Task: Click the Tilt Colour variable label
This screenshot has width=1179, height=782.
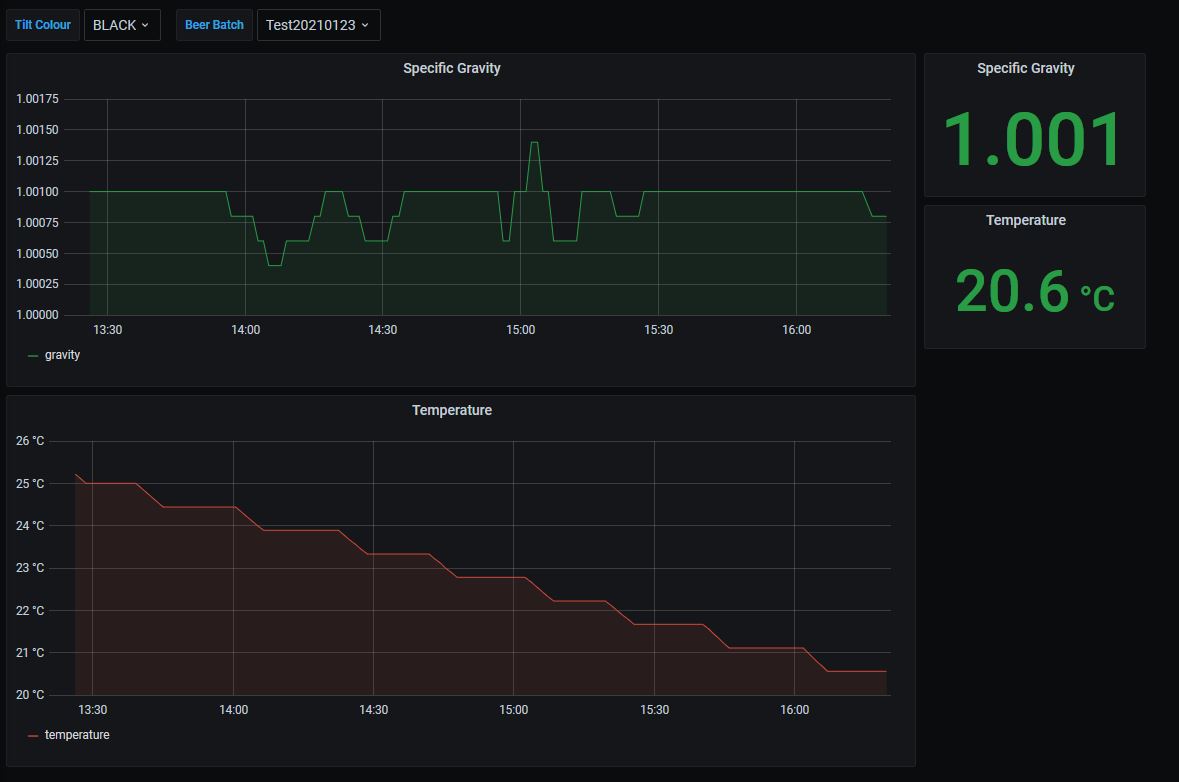Action: (x=43, y=25)
